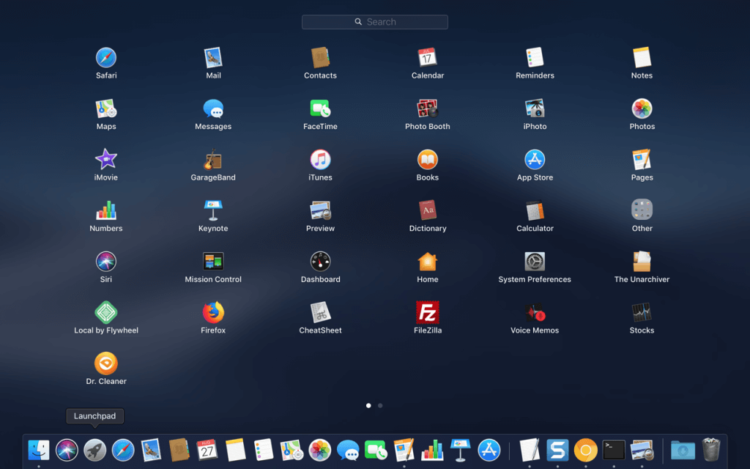Click the Launchpad rocket icon in the Dock
Viewport: 750px width, 469px height.
coord(95,450)
